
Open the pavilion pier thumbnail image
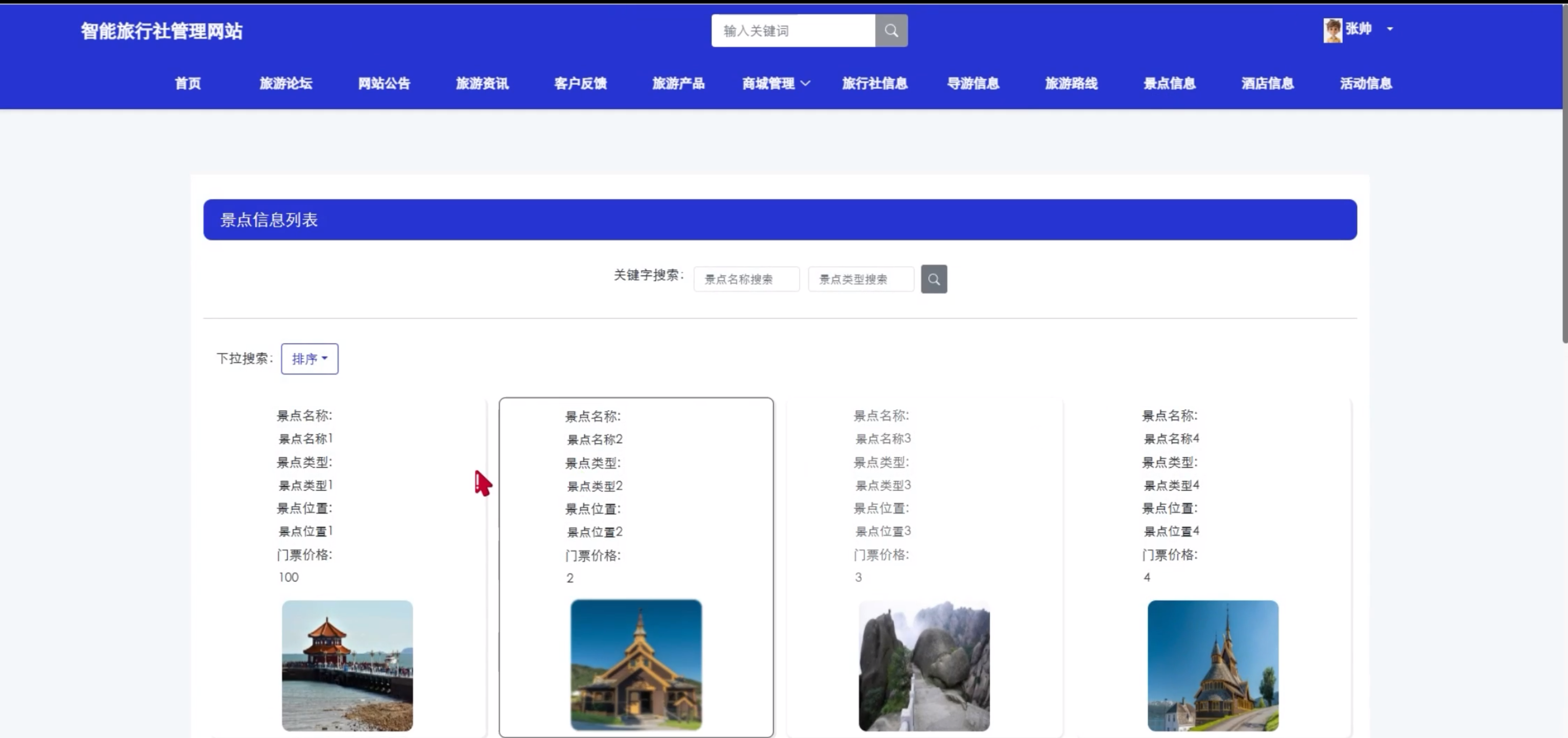pyautogui.click(x=347, y=665)
